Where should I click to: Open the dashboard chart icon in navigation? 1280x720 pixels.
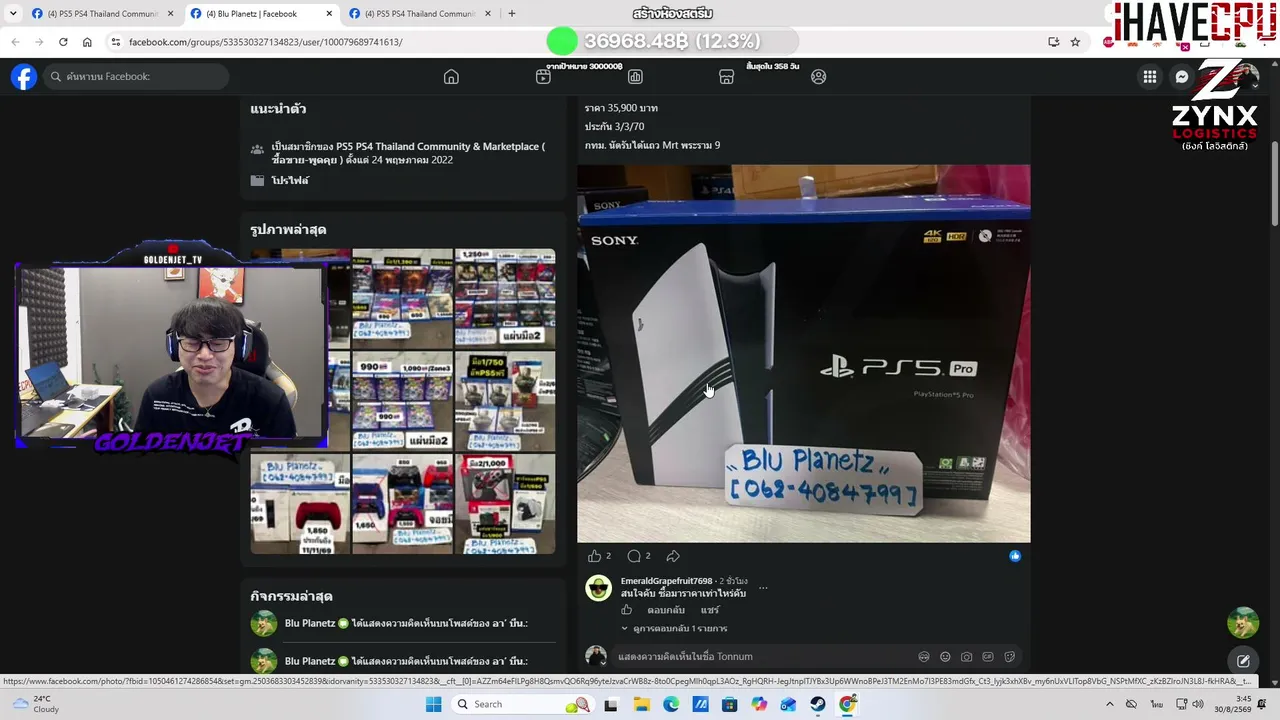tap(635, 77)
